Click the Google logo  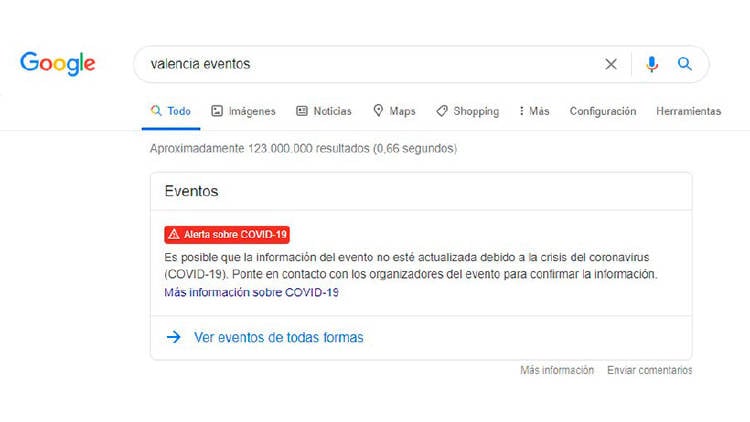(x=57, y=63)
